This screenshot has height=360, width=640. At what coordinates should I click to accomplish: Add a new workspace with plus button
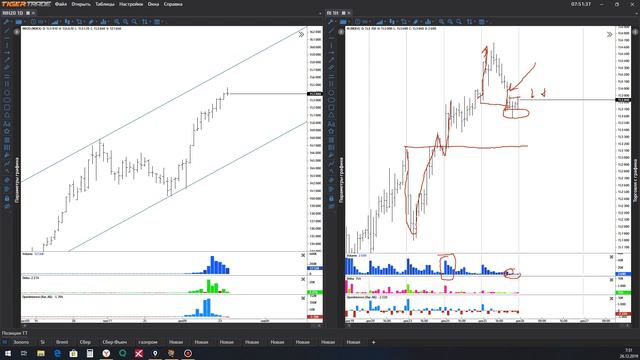pos(373,342)
